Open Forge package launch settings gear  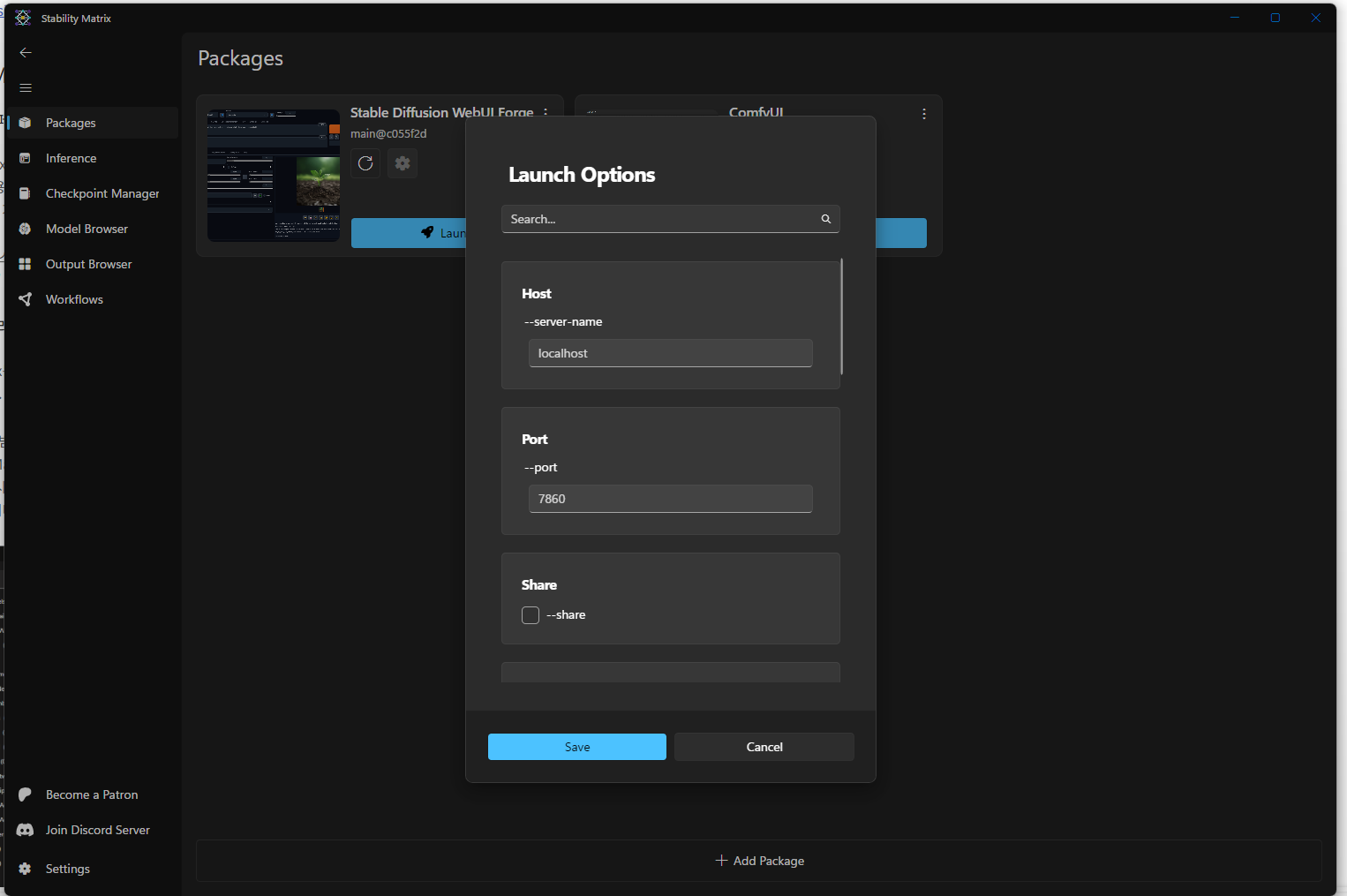[403, 163]
